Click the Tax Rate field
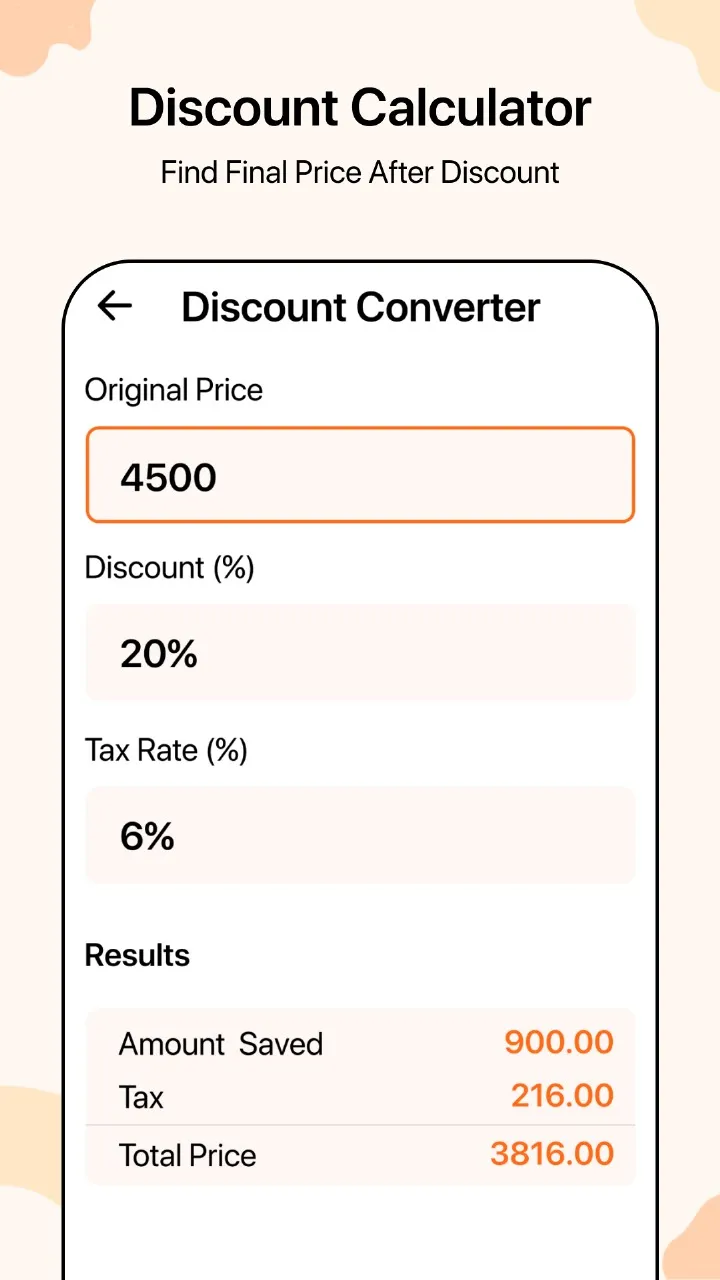 [360, 835]
